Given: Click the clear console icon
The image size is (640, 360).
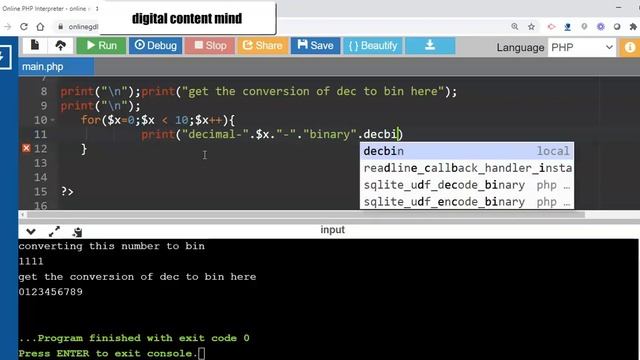Looking at the screenshot, I should [x=77, y=232].
